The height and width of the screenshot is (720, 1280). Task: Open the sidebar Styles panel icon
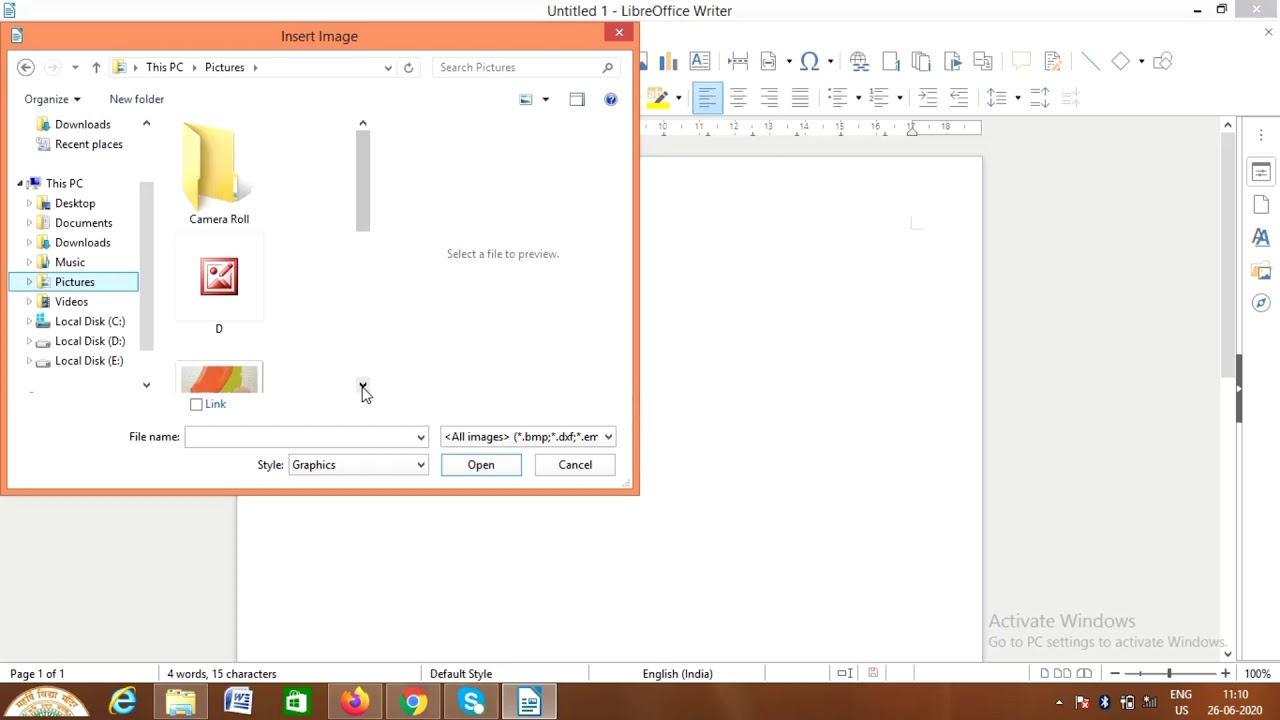point(1261,237)
